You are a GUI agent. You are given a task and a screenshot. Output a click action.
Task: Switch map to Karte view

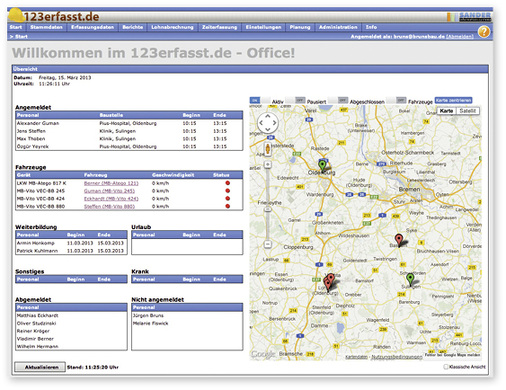pyautogui.click(x=446, y=111)
